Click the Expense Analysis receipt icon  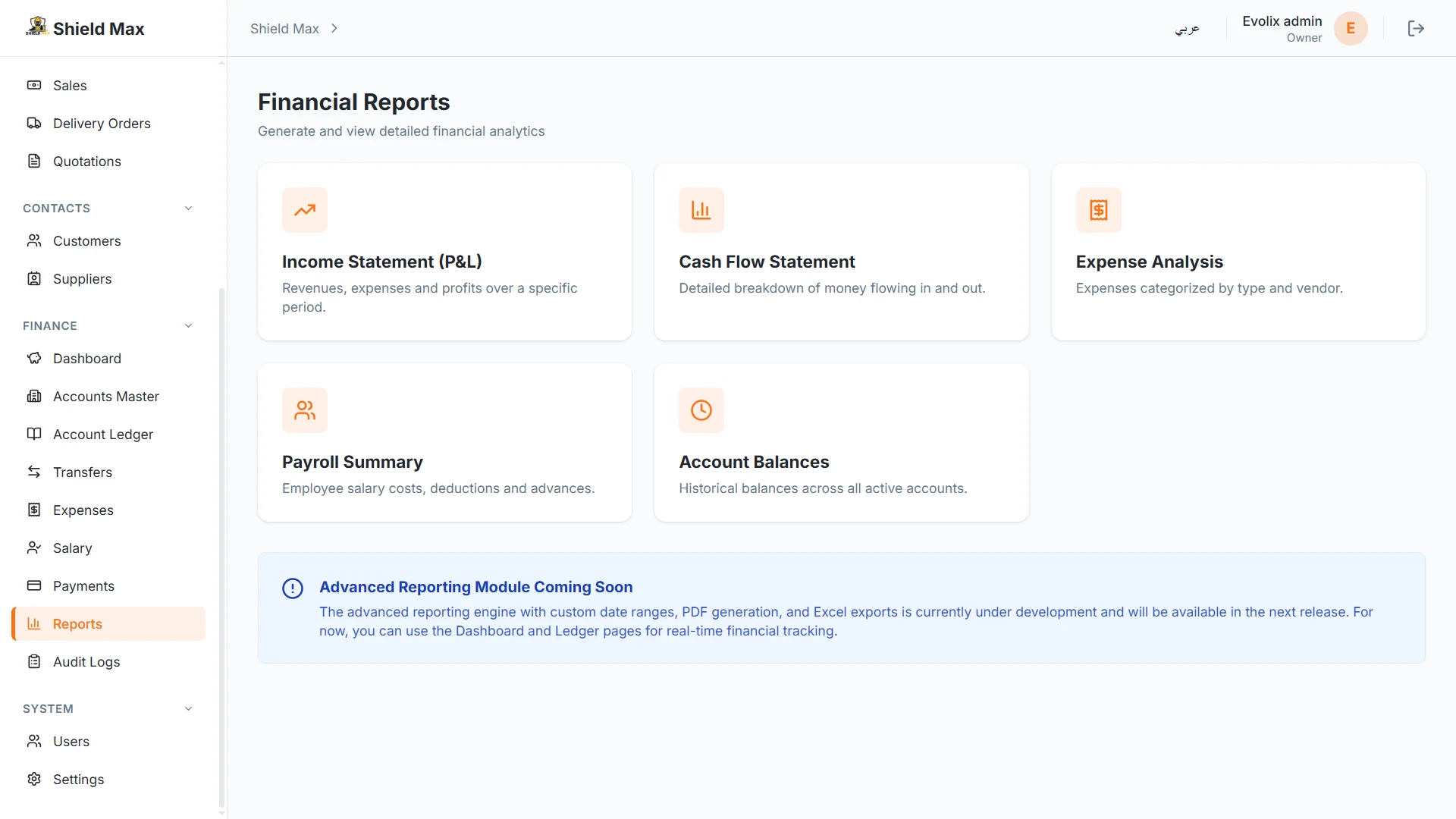coord(1098,210)
